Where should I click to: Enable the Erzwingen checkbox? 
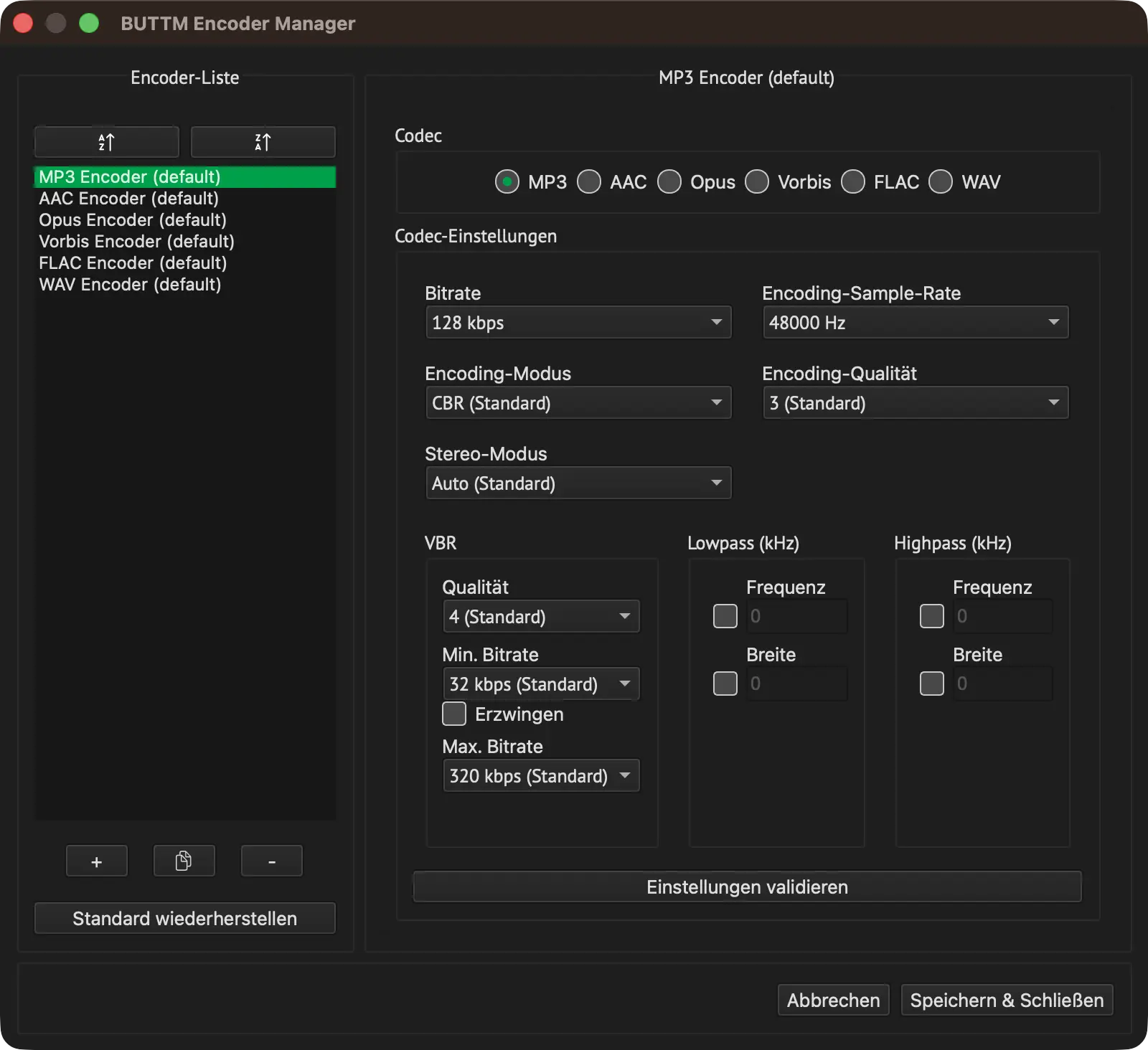(454, 714)
